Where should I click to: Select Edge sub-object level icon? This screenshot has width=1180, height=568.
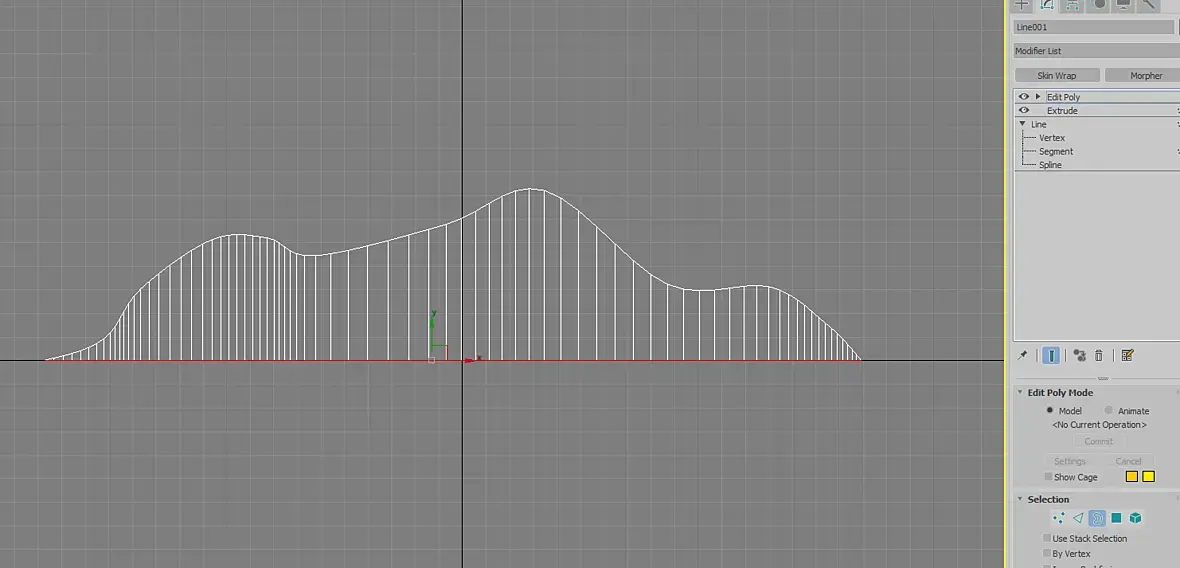click(1078, 518)
